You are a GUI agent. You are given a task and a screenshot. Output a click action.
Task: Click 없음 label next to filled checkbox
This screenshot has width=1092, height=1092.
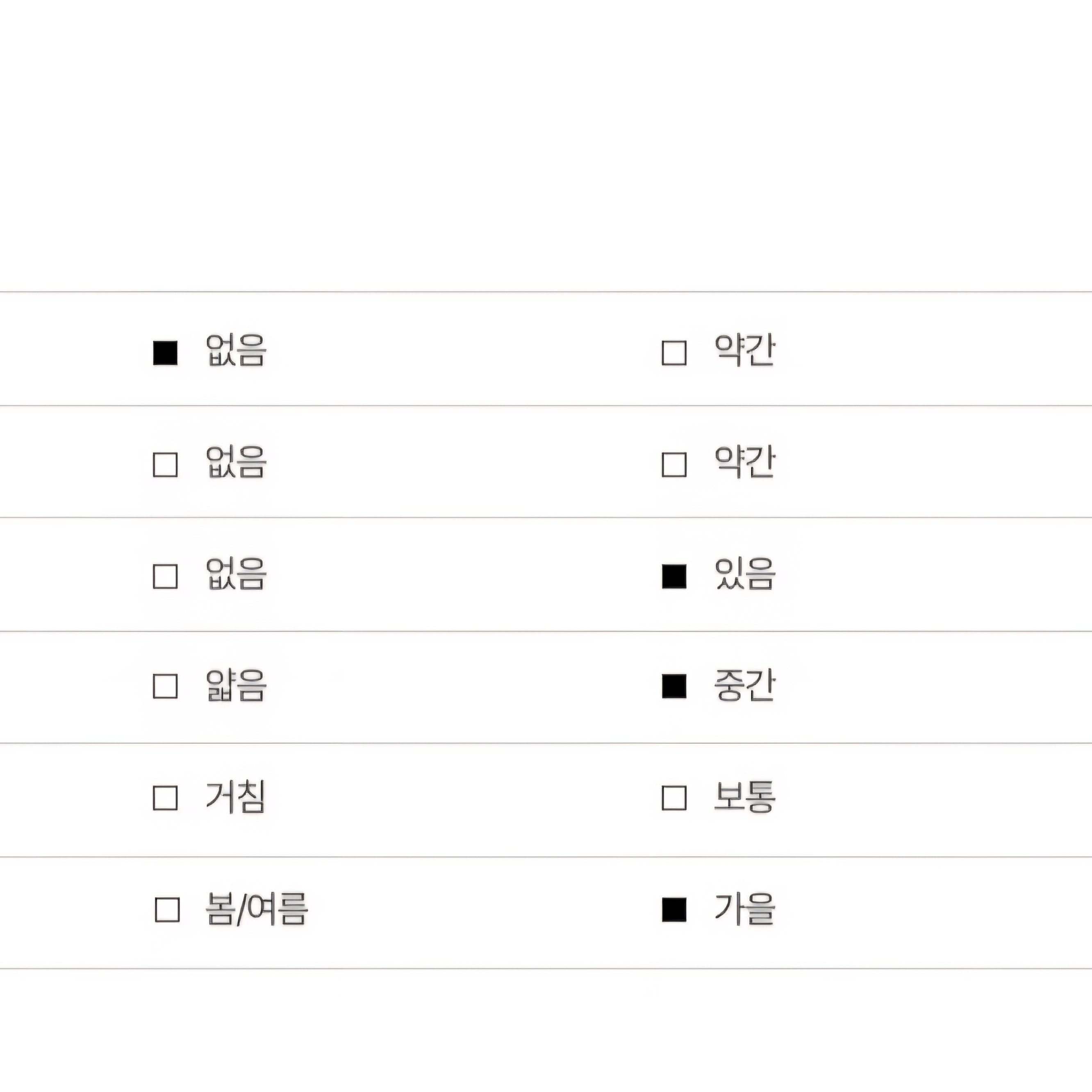coord(236,350)
